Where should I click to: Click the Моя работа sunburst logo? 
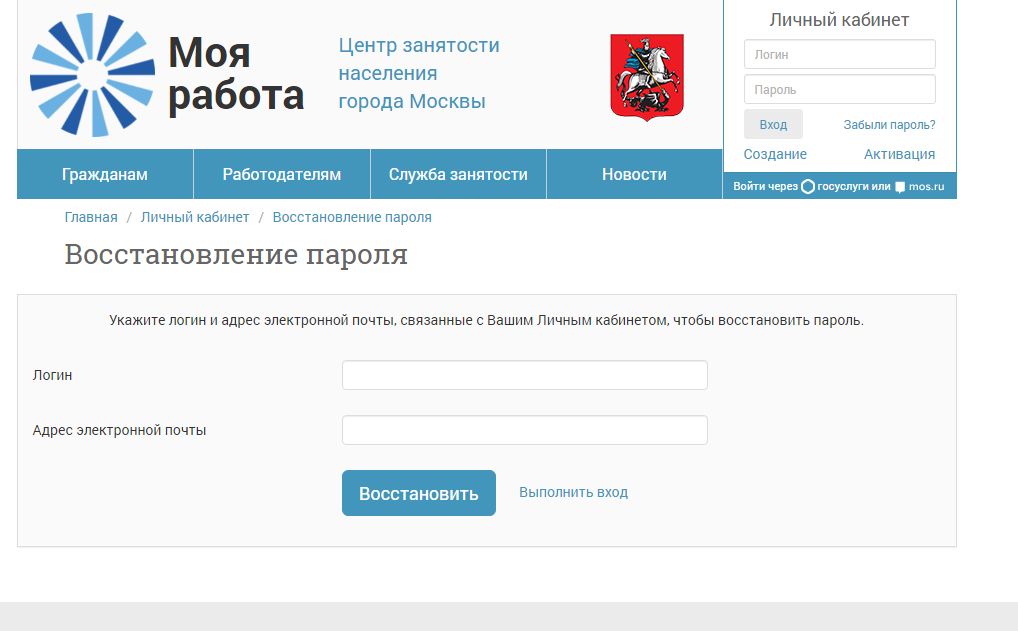[x=92, y=75]
